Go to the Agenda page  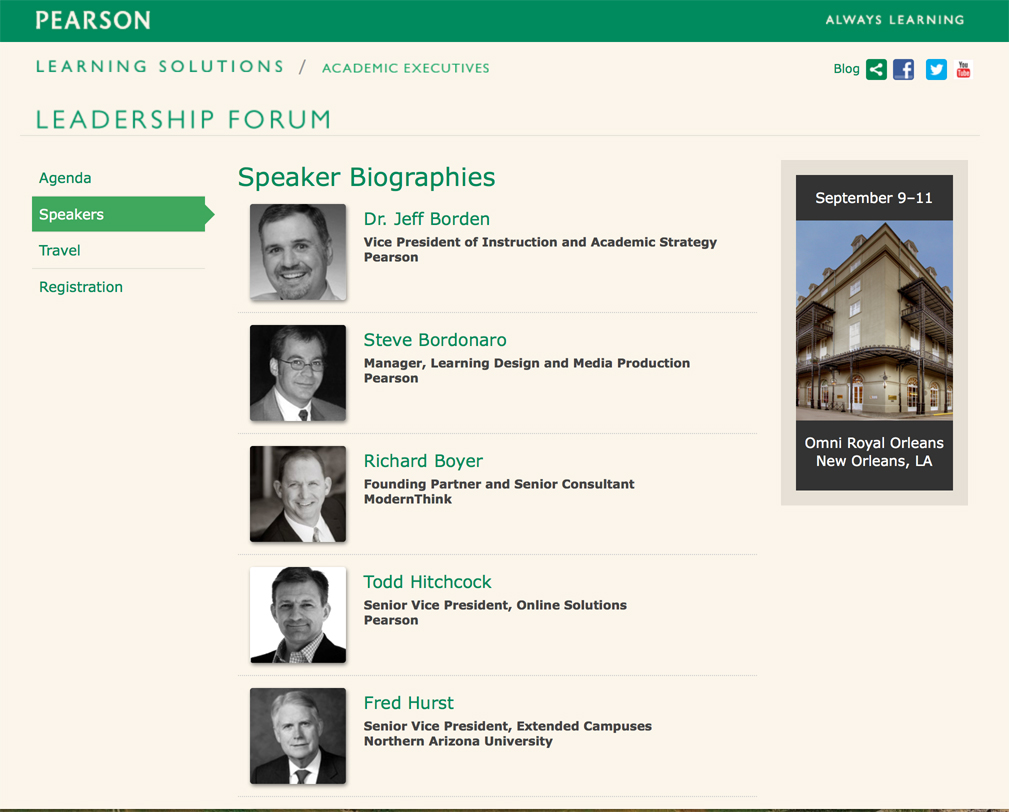pyautogui.click(x=65, y=178)
